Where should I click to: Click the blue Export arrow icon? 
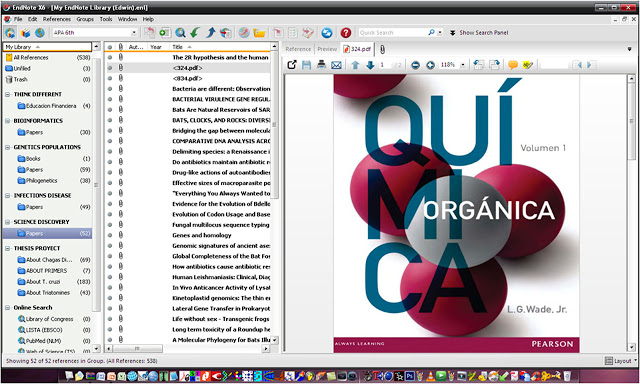pos(210,33)
